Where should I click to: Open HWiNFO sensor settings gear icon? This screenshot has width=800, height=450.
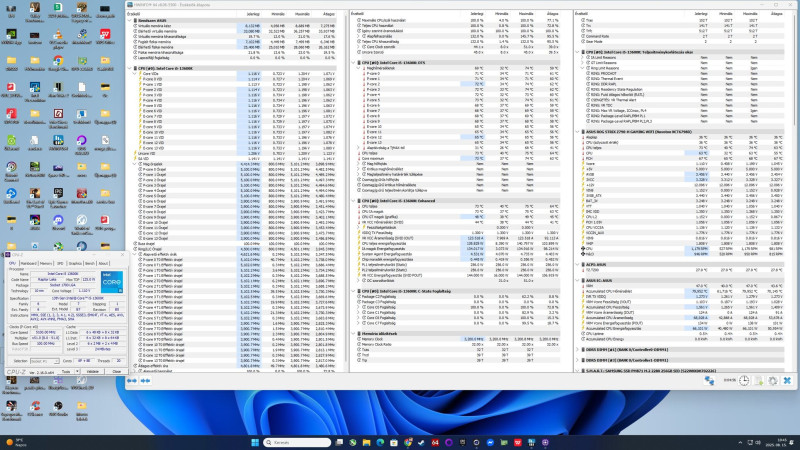coord(773,381)
